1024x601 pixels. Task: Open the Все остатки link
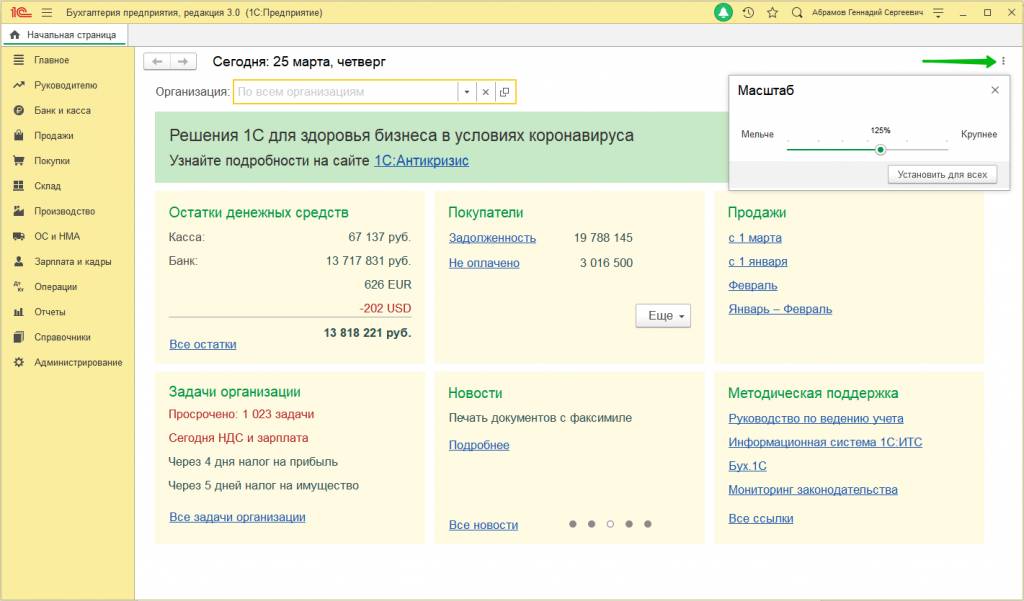pyautogui.click(x=202, y=344)
